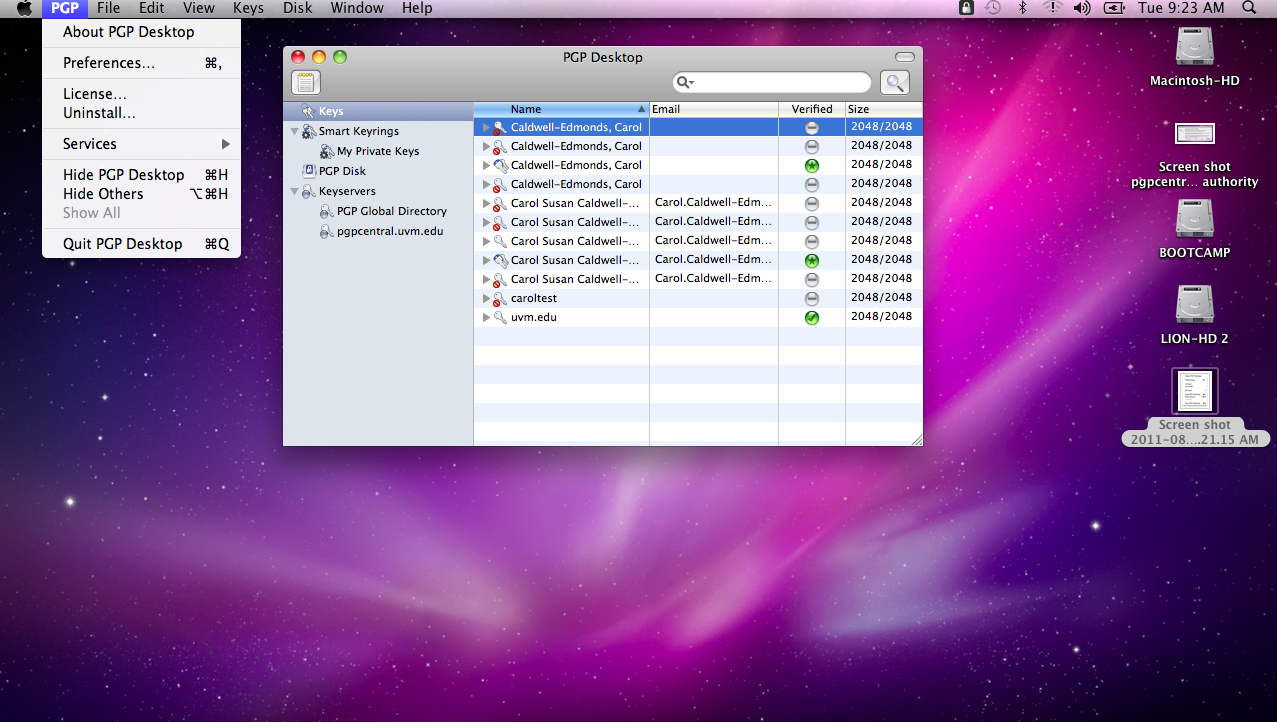The image size is (1277, 722).
Task: Choose Hide Others from the menu
Action: tap(141, 194)
